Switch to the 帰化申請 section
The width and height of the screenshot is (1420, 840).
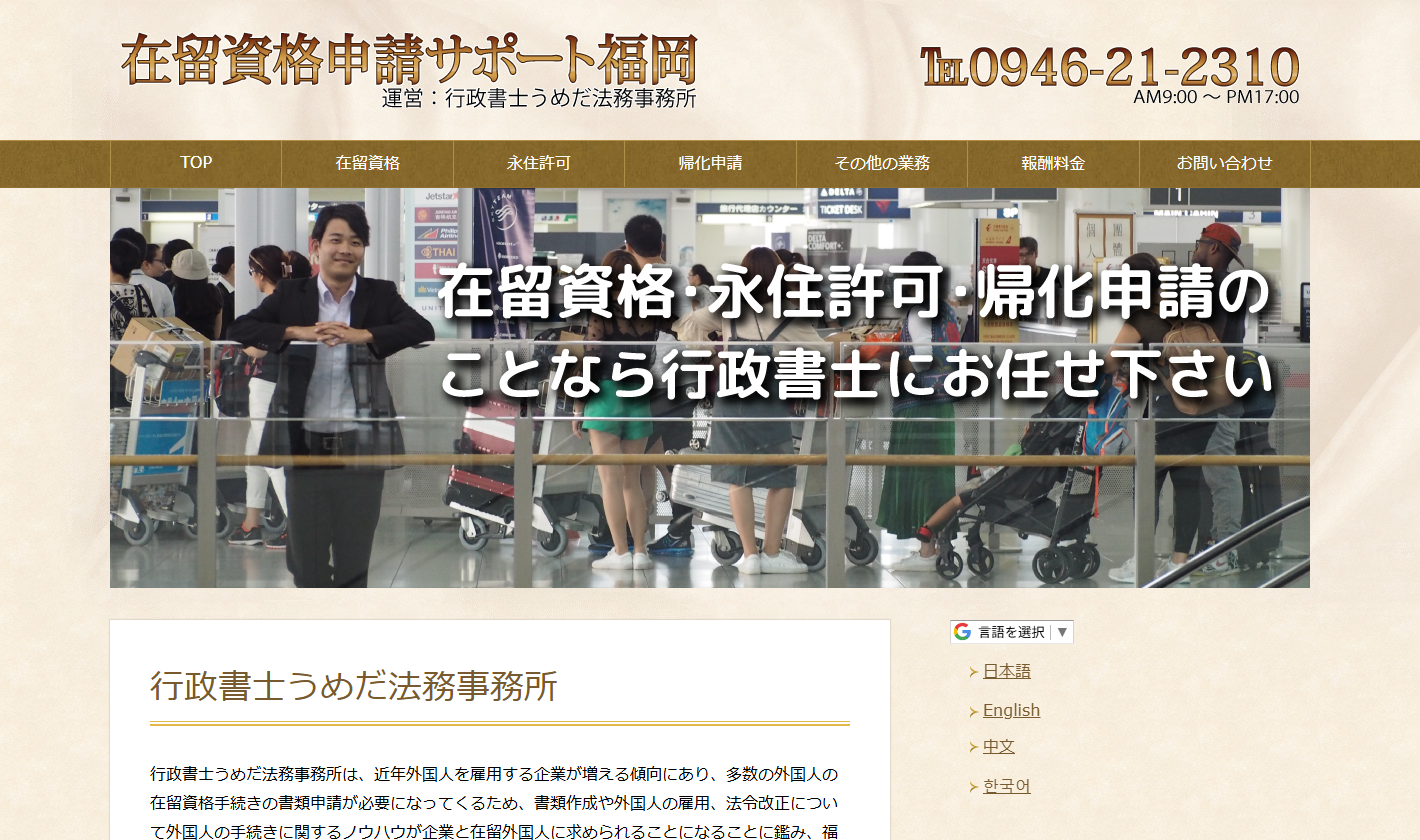click(709, 164)
